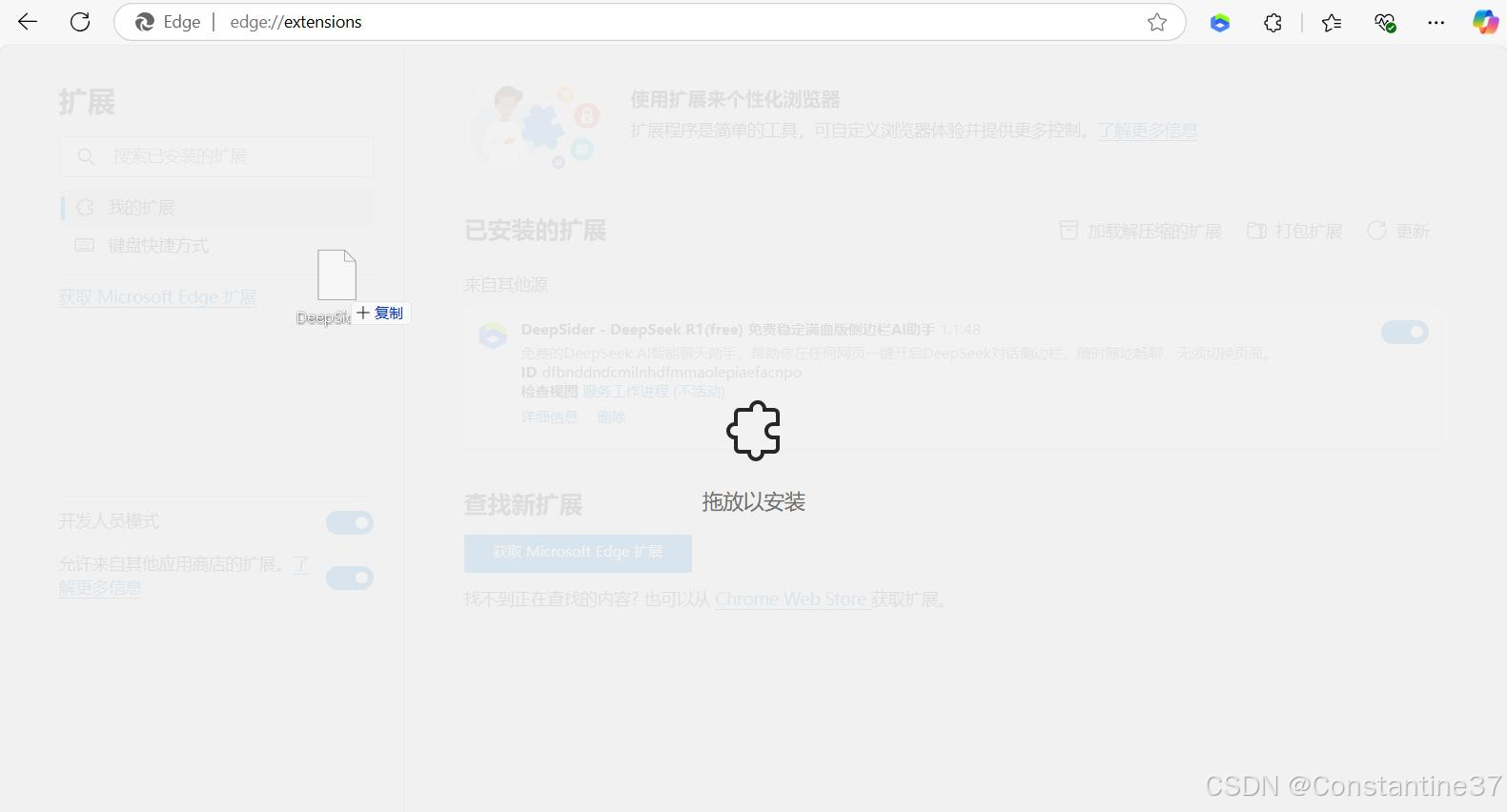Open the Favorites list icon
The image size is (1507, 812).
(1332, 23)
